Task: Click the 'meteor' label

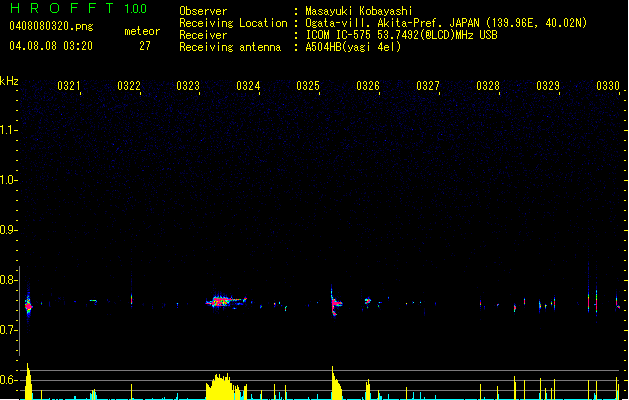Action: click(142, 31)
